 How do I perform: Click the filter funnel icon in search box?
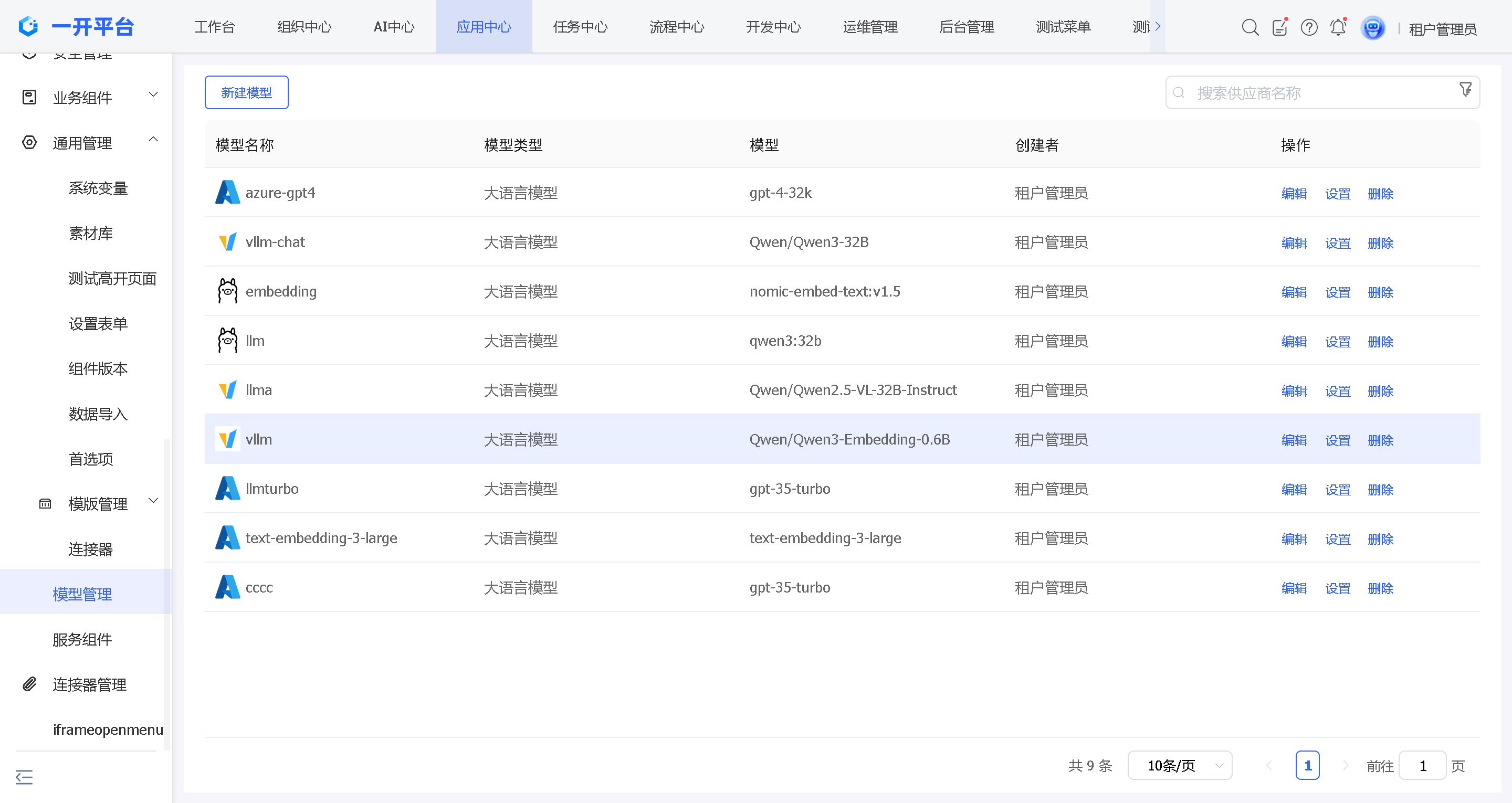pyautogui.click(x=1465, y=89)
